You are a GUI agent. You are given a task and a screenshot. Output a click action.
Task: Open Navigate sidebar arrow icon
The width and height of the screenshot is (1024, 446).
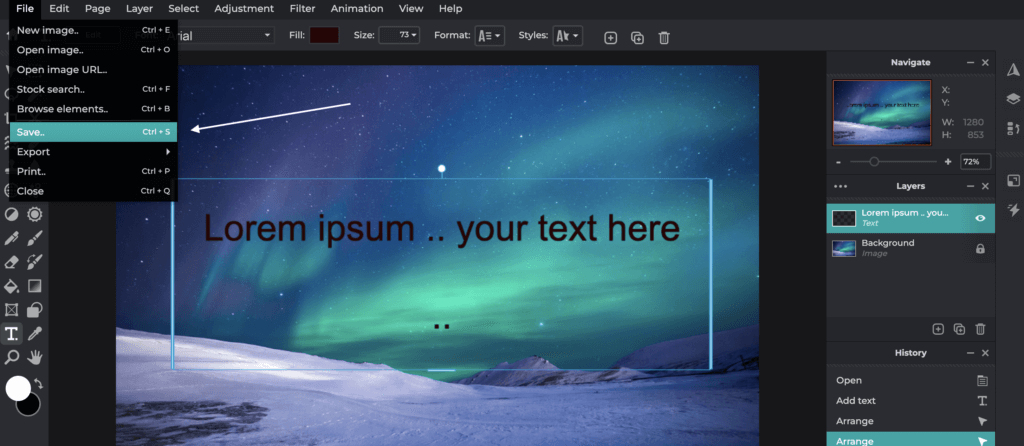1013,70
